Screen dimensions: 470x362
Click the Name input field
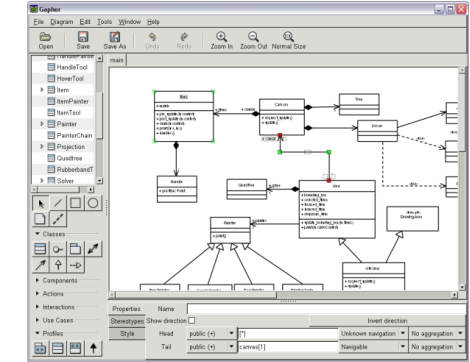(x=326, y=309)
